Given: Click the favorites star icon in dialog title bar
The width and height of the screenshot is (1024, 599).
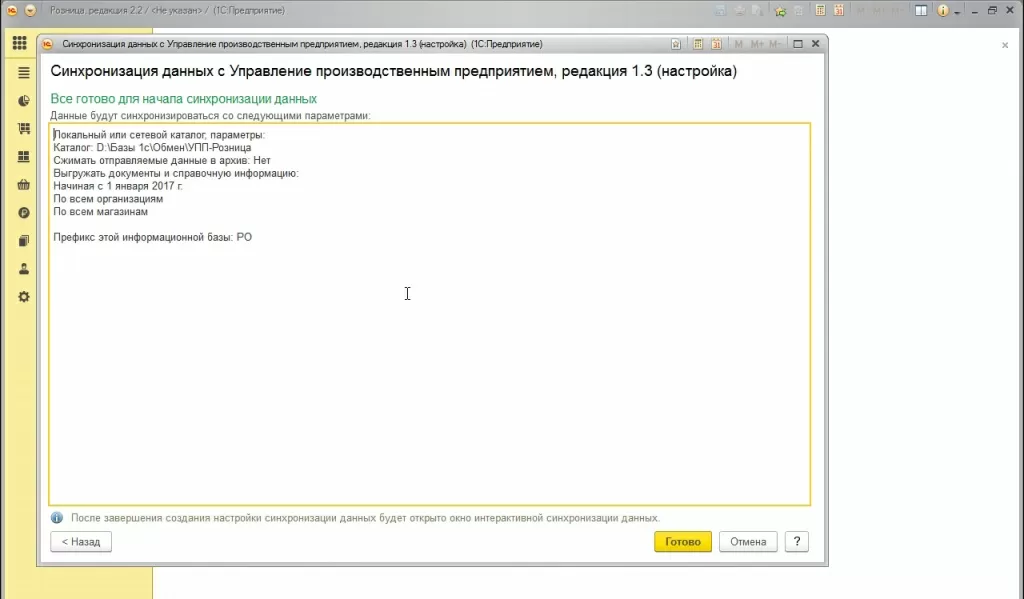Looking at the screenshot, I should click(676, 44).
